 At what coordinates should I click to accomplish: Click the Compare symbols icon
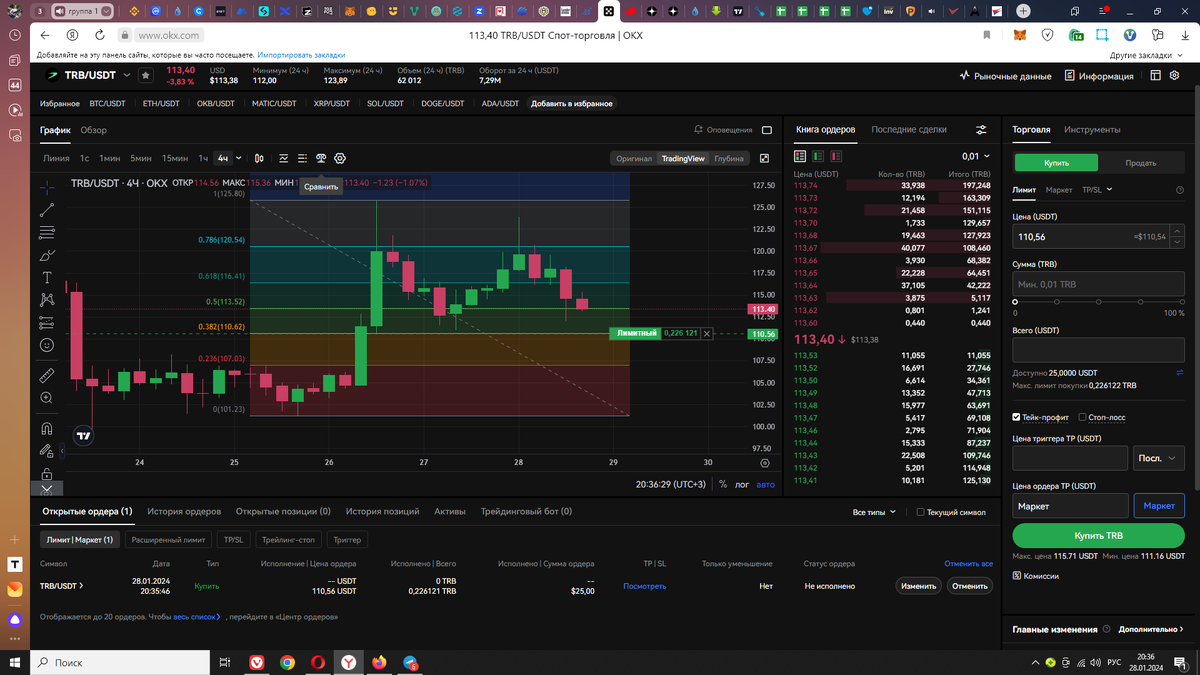point(321,158)
